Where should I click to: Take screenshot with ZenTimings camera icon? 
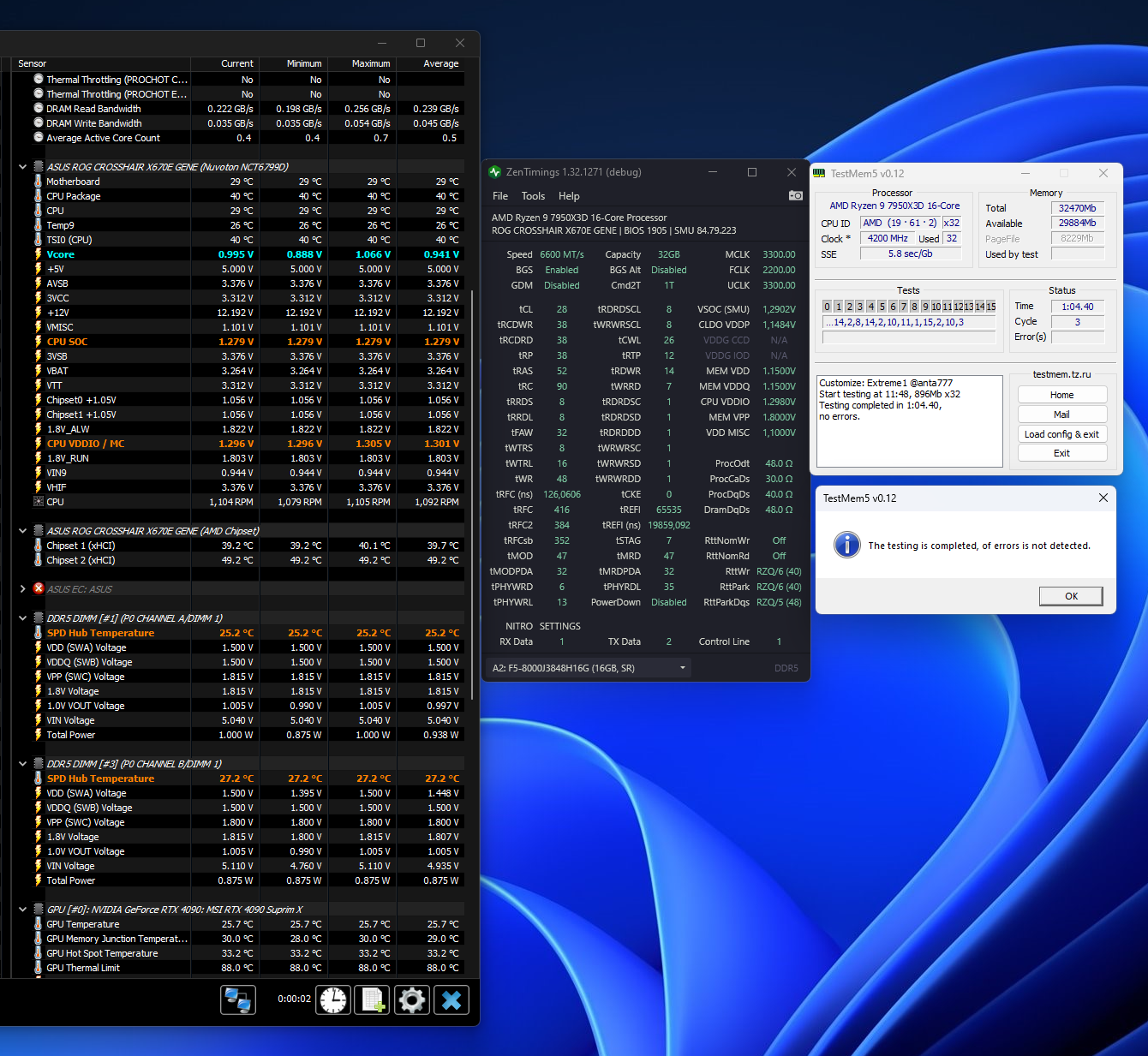795,196
